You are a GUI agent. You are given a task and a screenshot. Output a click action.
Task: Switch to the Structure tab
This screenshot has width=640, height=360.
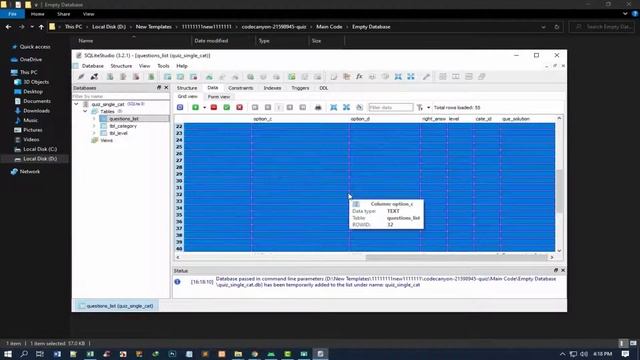(187, 88)
